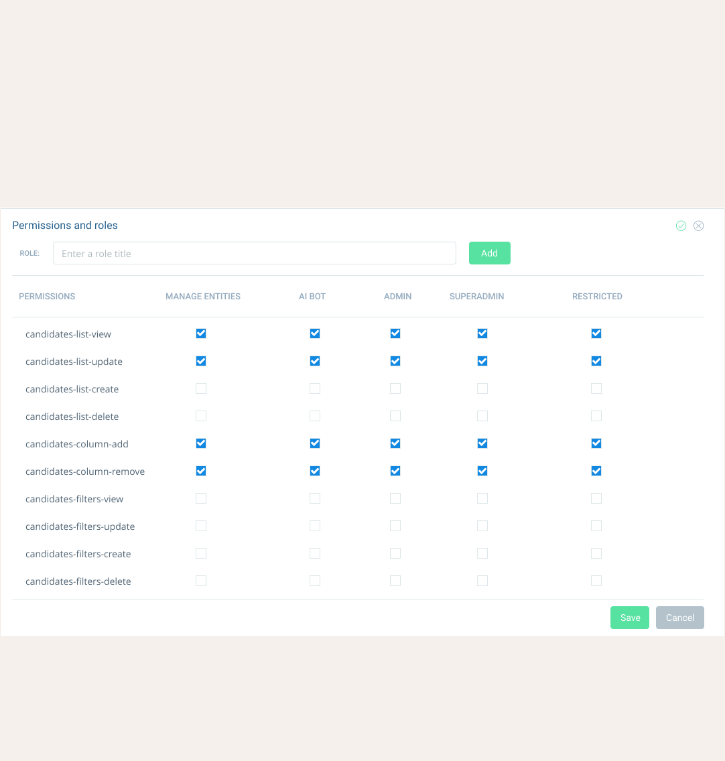The height and width of the screenshot is (761, 725).
Task: Uncheck candidates-list-view for Restricted
Action: 596,333
